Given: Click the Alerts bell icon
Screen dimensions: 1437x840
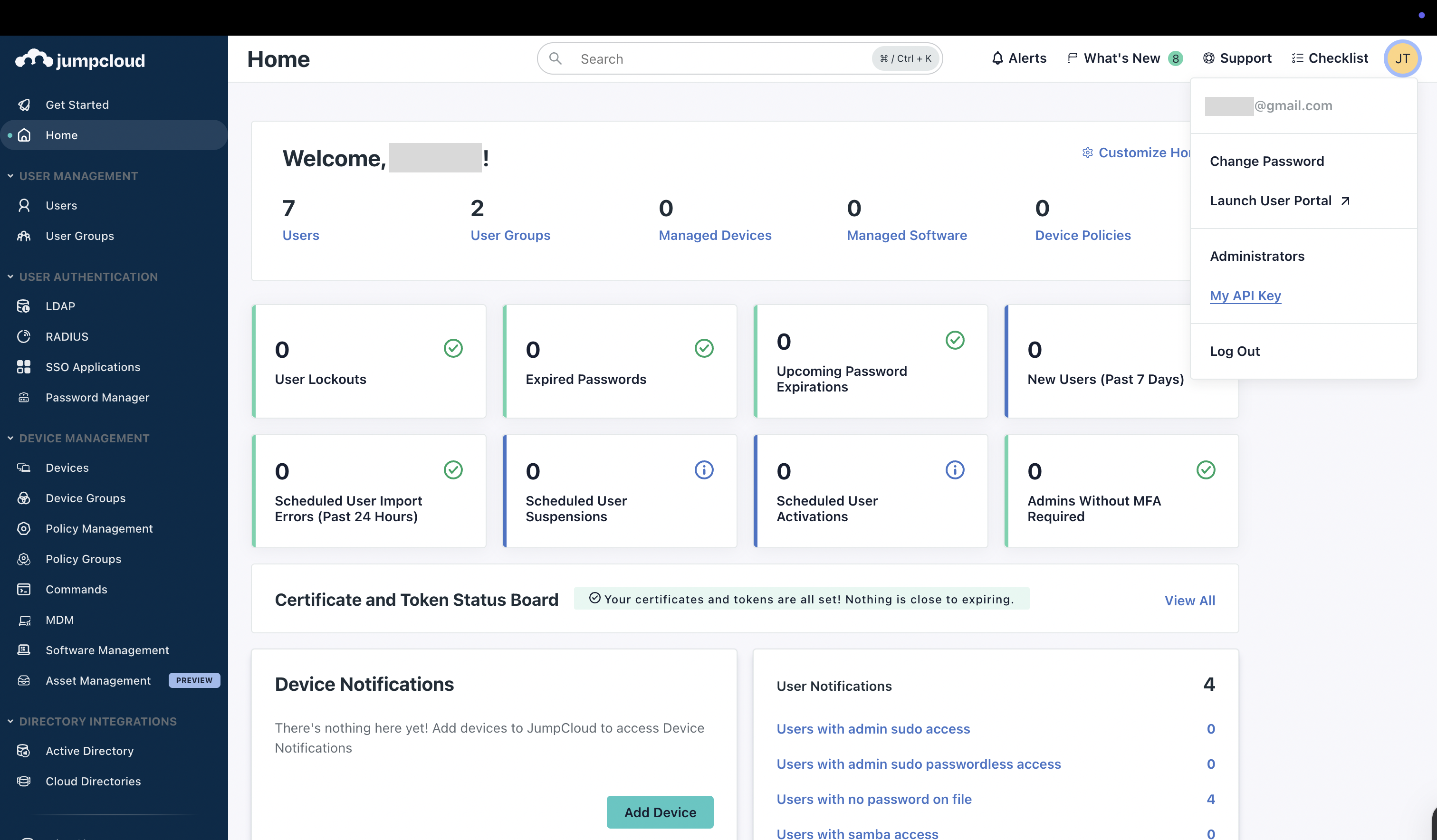Looking at the screenshot, I should (997, 58).
